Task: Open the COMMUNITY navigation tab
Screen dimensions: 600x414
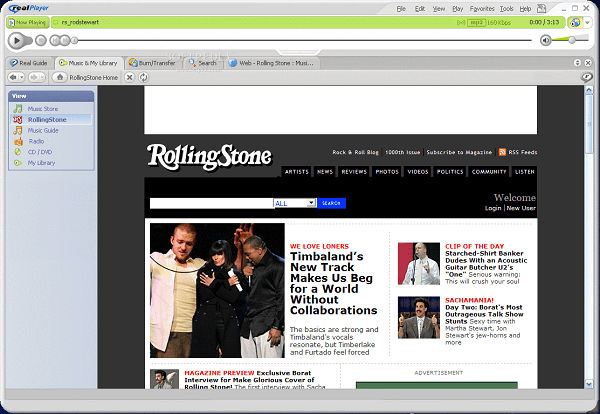Action: coord(489,172)
